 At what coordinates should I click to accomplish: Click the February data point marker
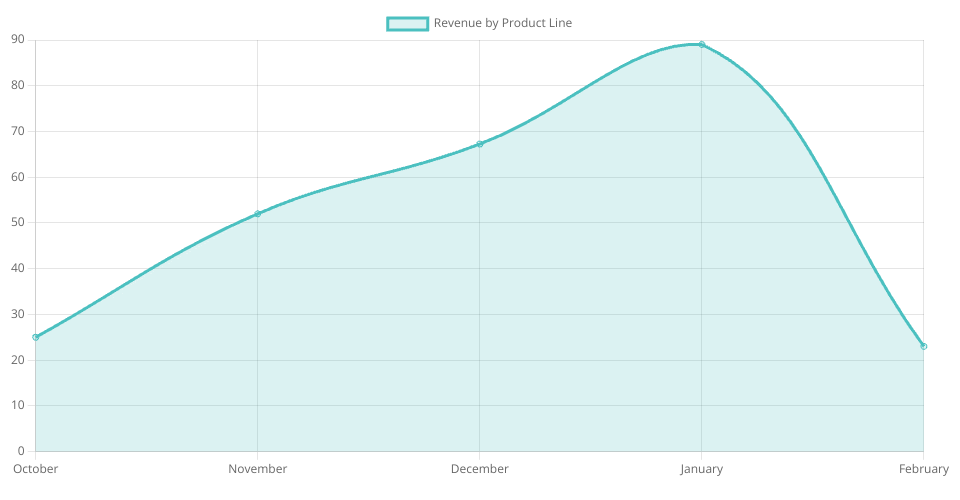point(923,346)
